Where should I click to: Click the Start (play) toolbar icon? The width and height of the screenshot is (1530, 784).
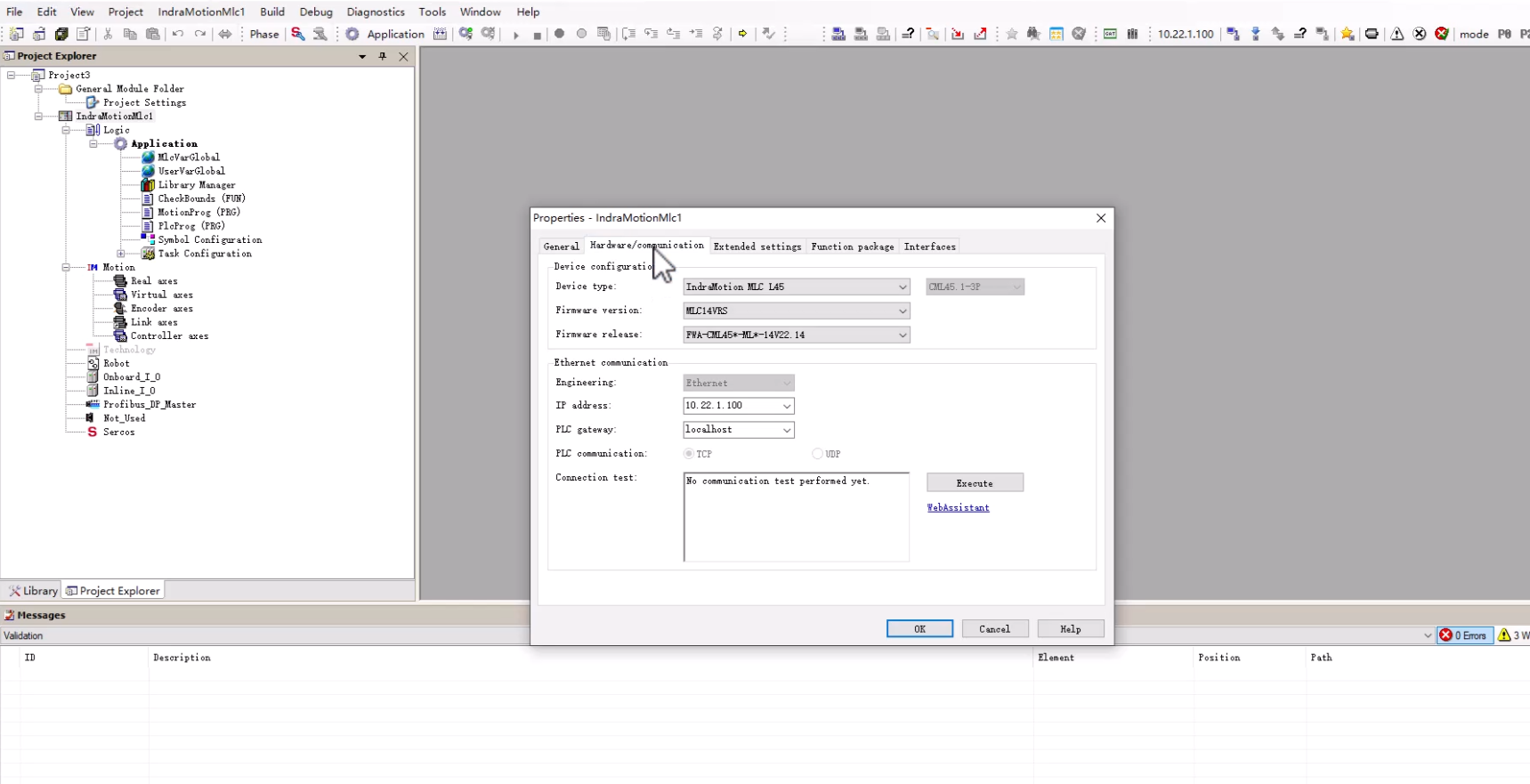515,35
